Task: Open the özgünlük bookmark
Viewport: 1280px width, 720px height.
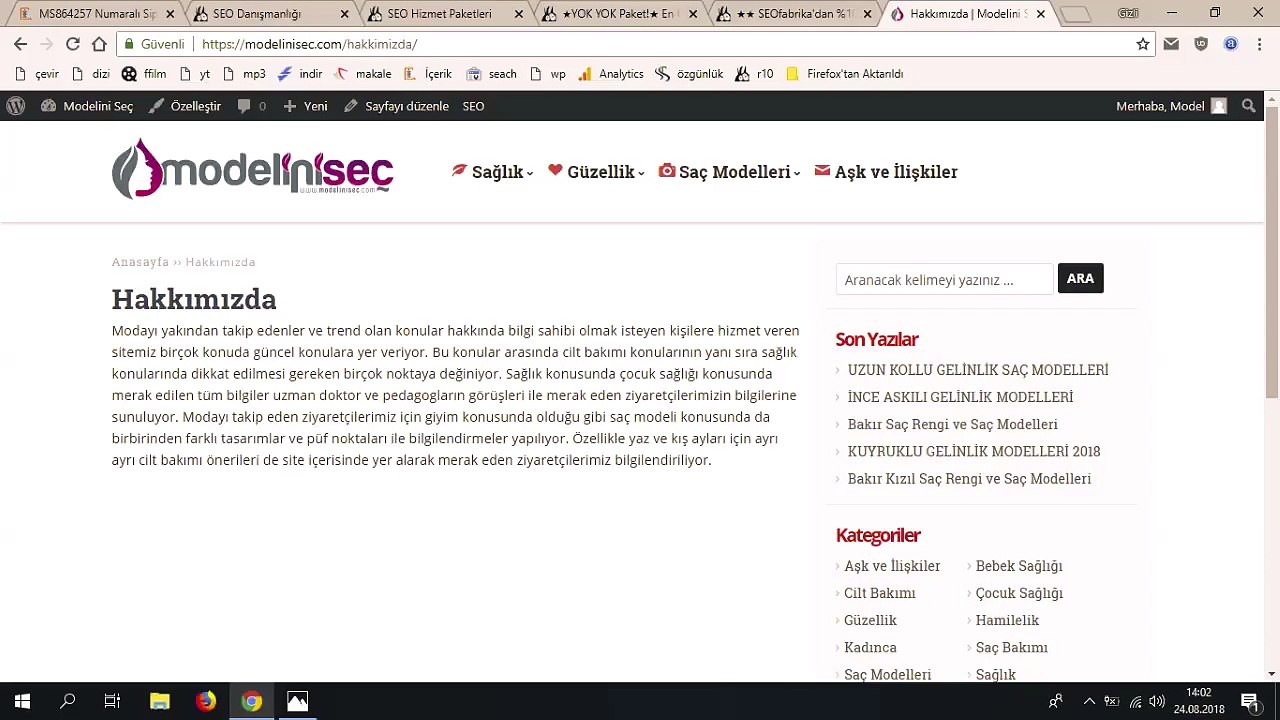Action: (x=689, y=74)
